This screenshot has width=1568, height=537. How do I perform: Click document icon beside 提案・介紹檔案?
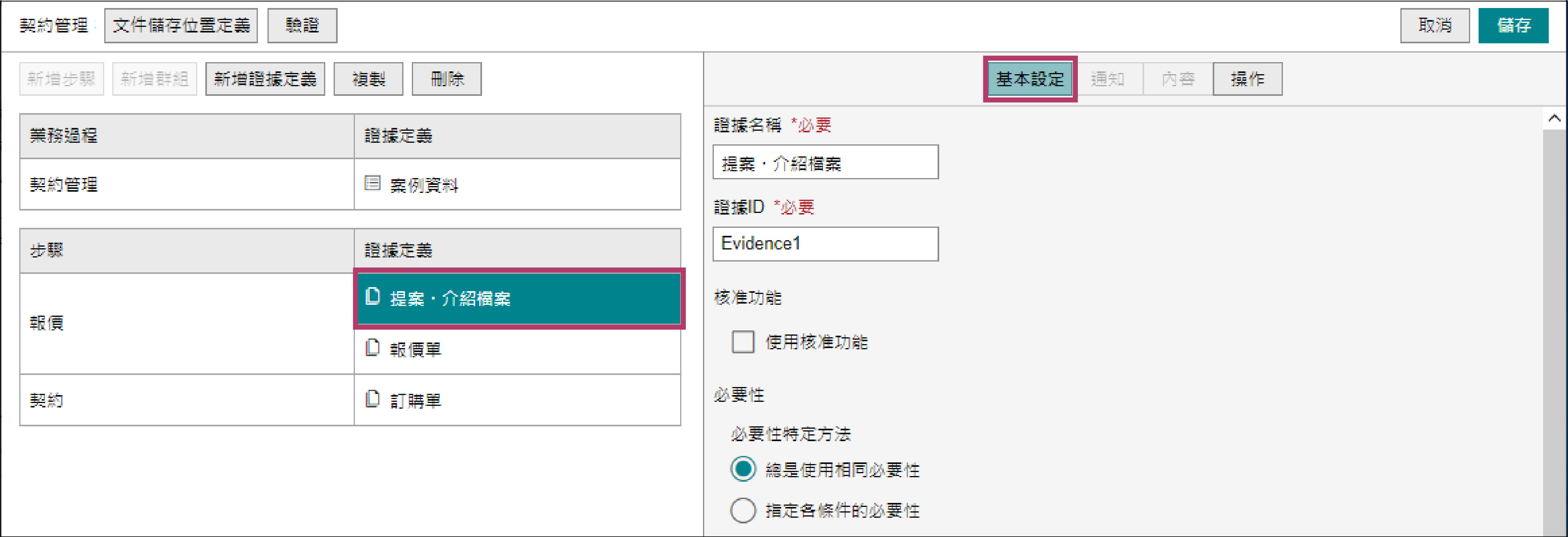pyautogui.click(x=373, y=296)
